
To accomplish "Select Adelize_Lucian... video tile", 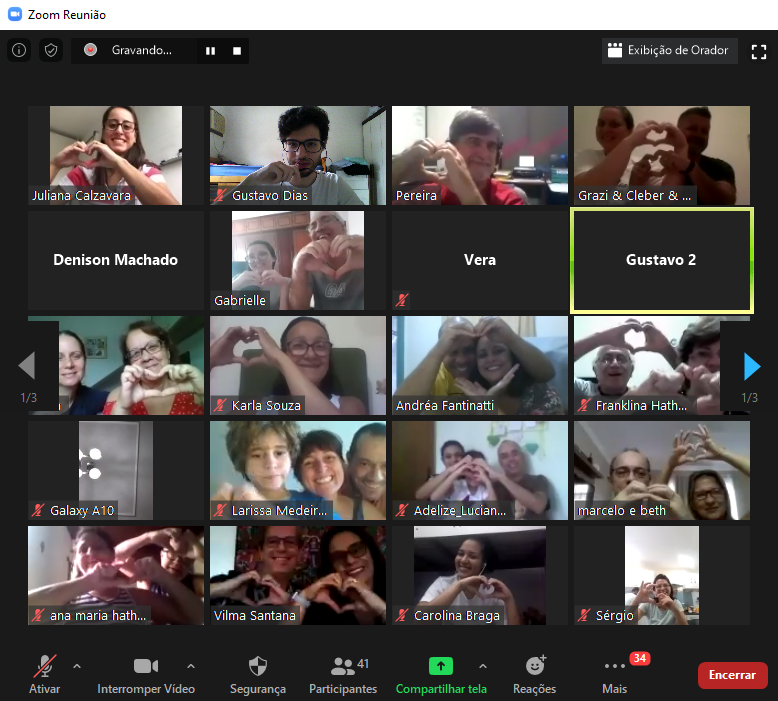I will point(480,471).
